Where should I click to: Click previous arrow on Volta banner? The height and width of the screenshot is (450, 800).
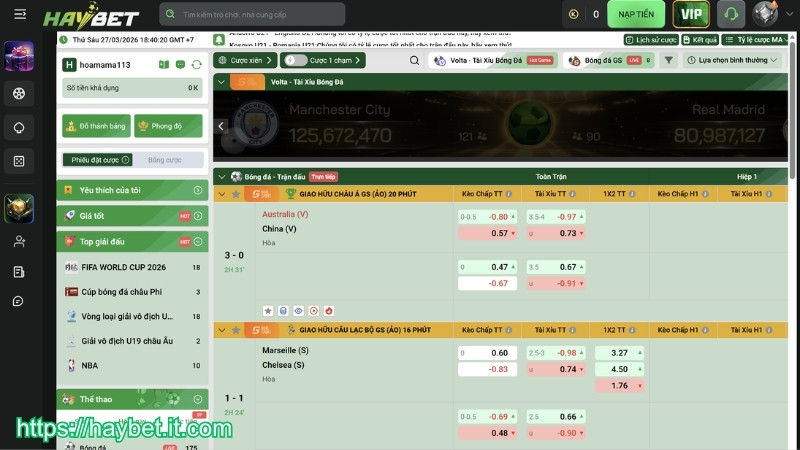(221, 126)
